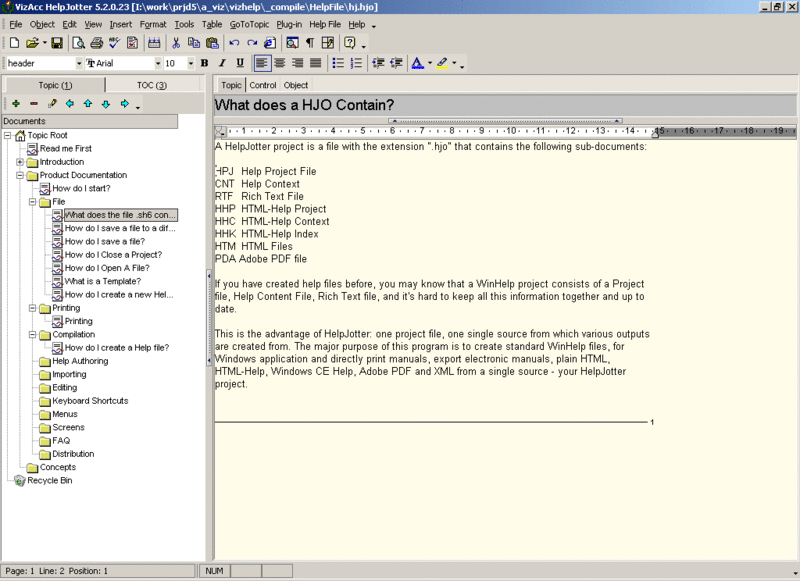This screenshot has width=800, height=581.
Task: Open the Arial font dropdown
Action: (x=158, y=63)
